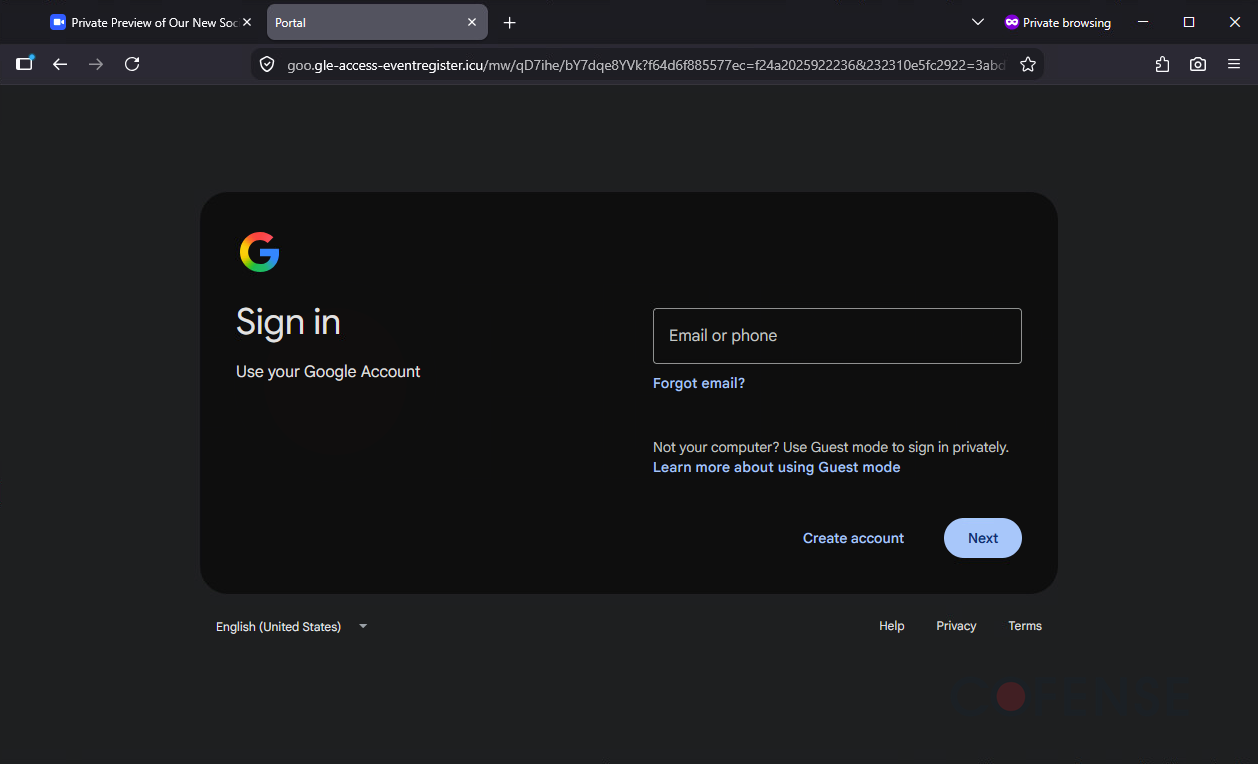The image size is (1258, 764).
Task: Click the Next button
Action: [x=983, y=538]
